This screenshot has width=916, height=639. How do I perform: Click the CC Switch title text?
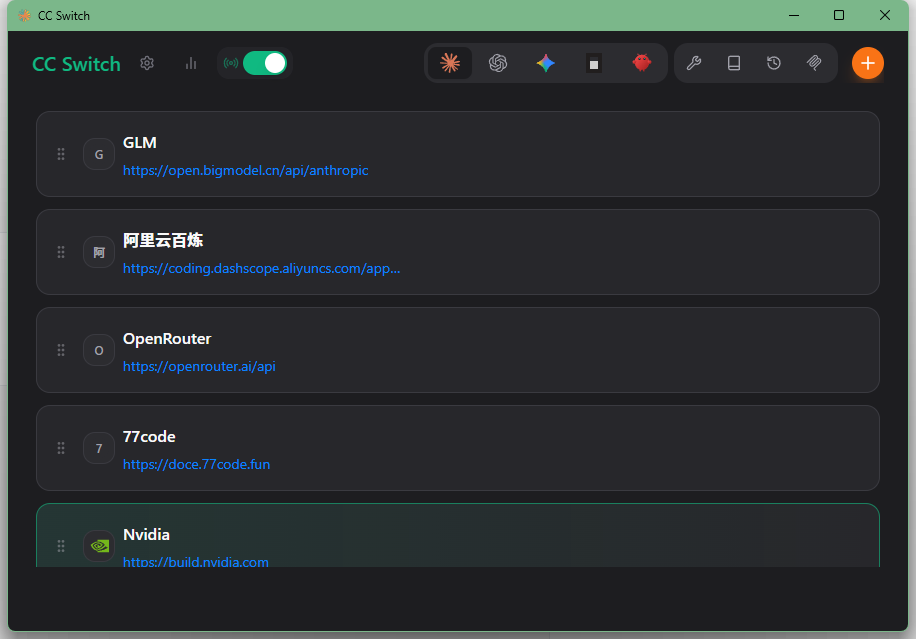[x=76, y=64]
